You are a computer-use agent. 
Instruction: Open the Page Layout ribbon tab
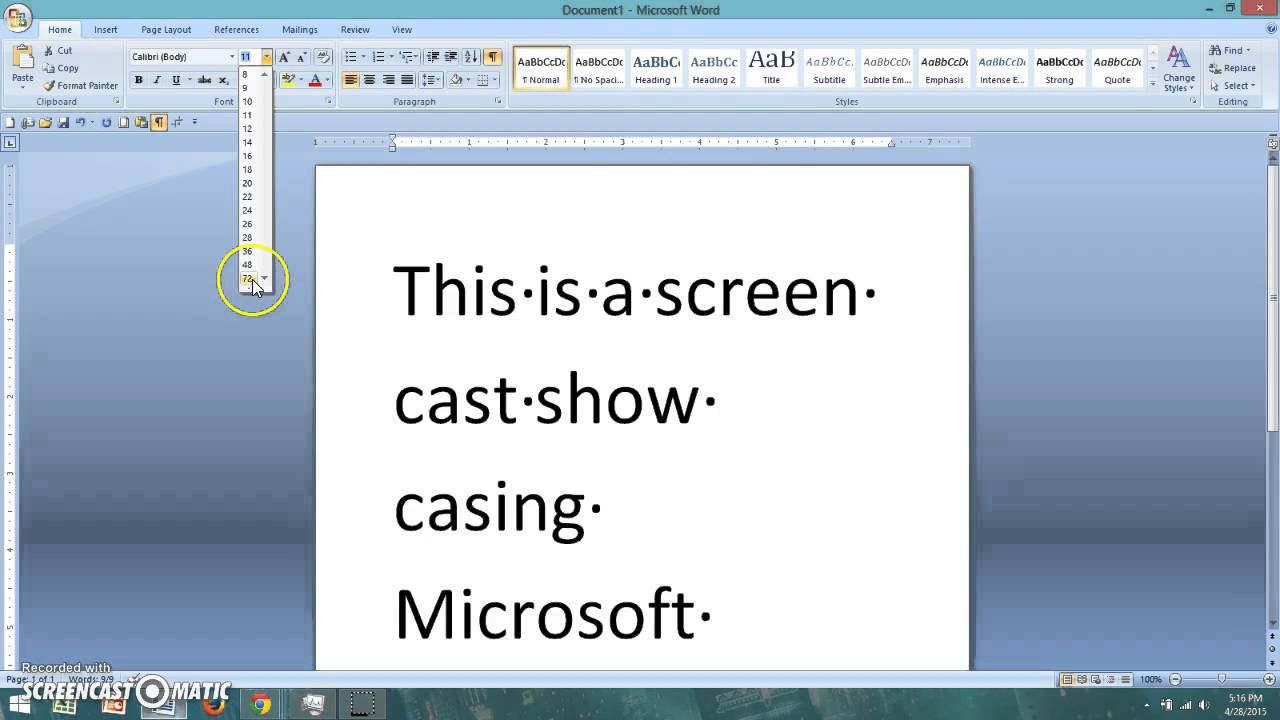(166, 30)
